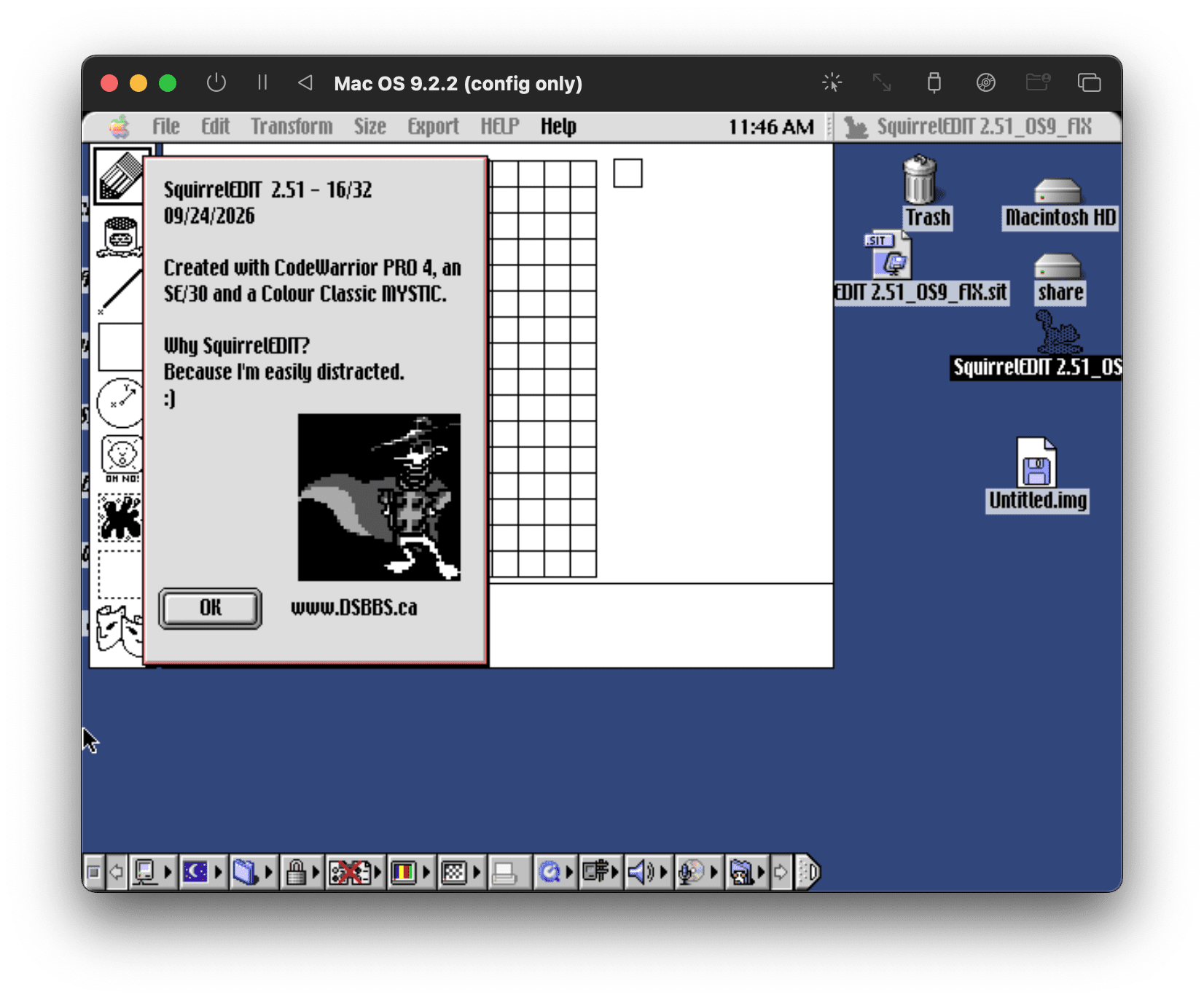Open the uppercase HELP menu
The height and width of the screenshot is (1000, 1204).
click(x=500, y=127)
